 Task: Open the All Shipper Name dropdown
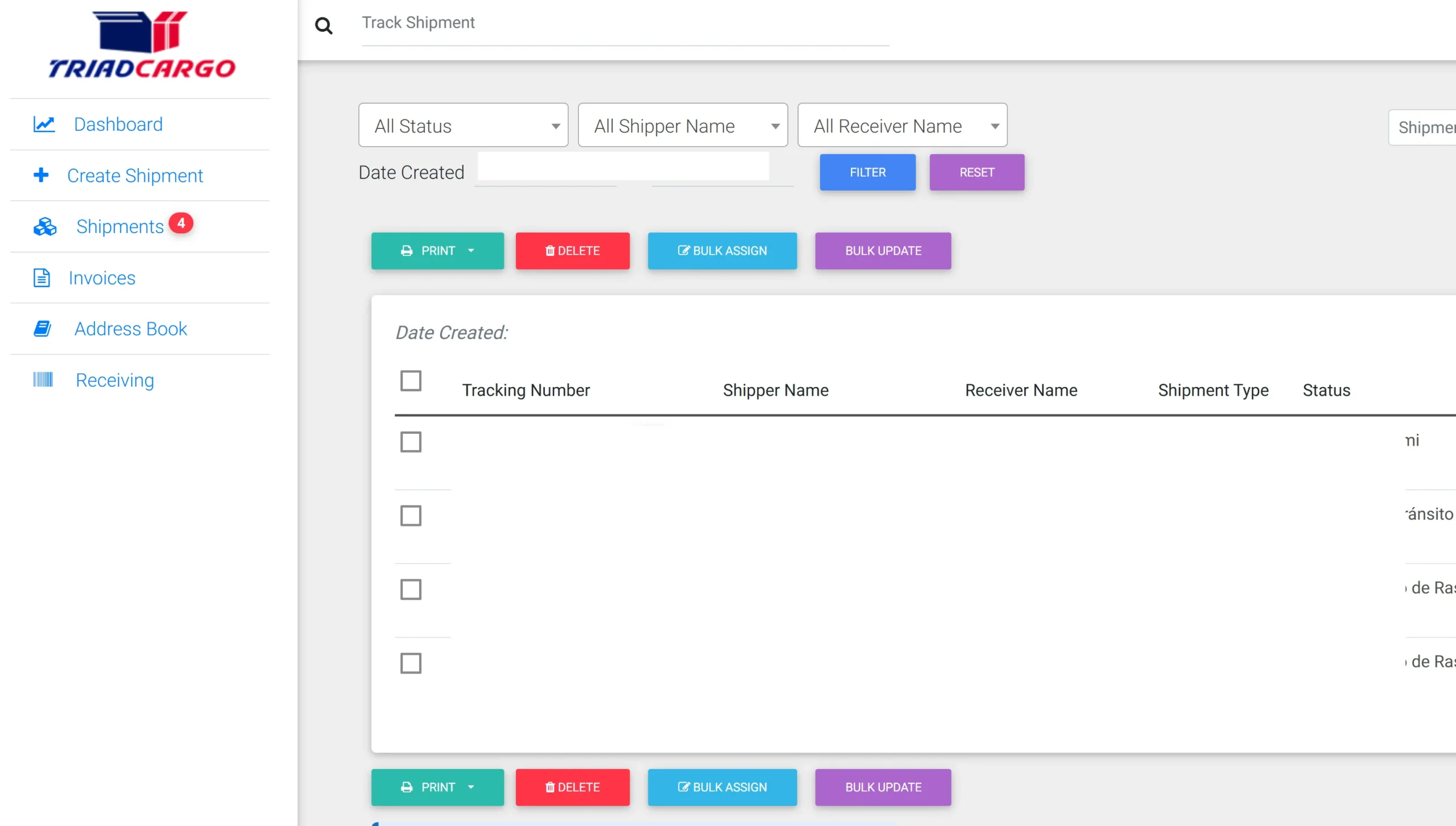682,125
